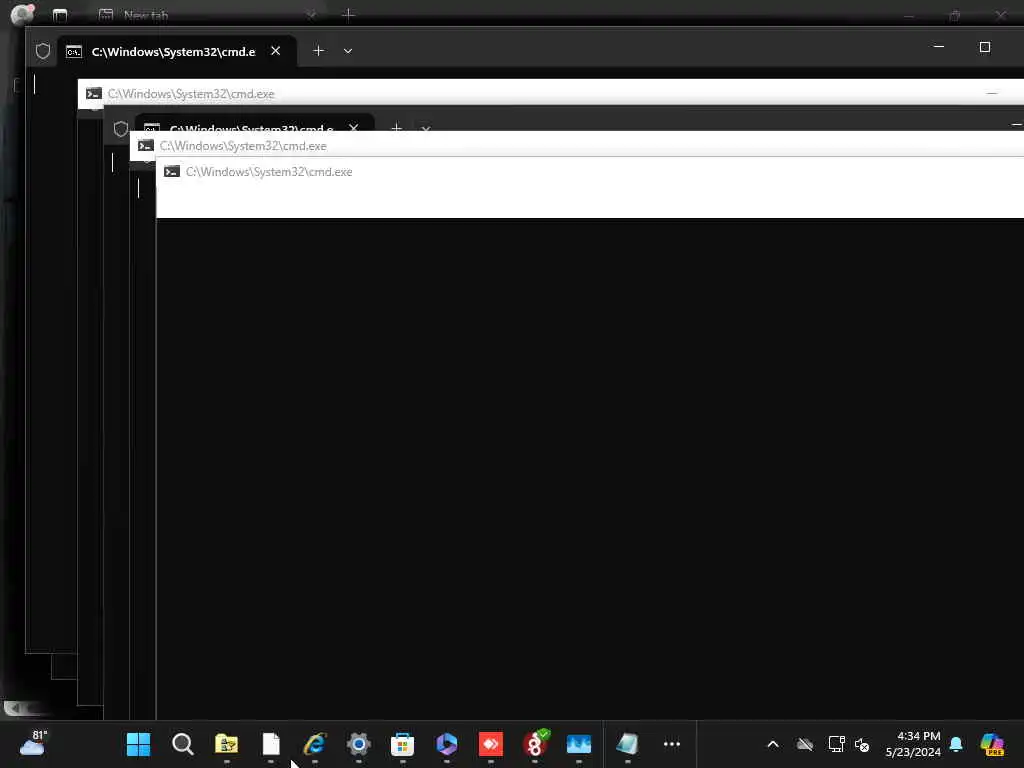1024x768 pixels.
Task: Click the muted volume tray icon
Action: pyautogui.click(x=862, y=744)
